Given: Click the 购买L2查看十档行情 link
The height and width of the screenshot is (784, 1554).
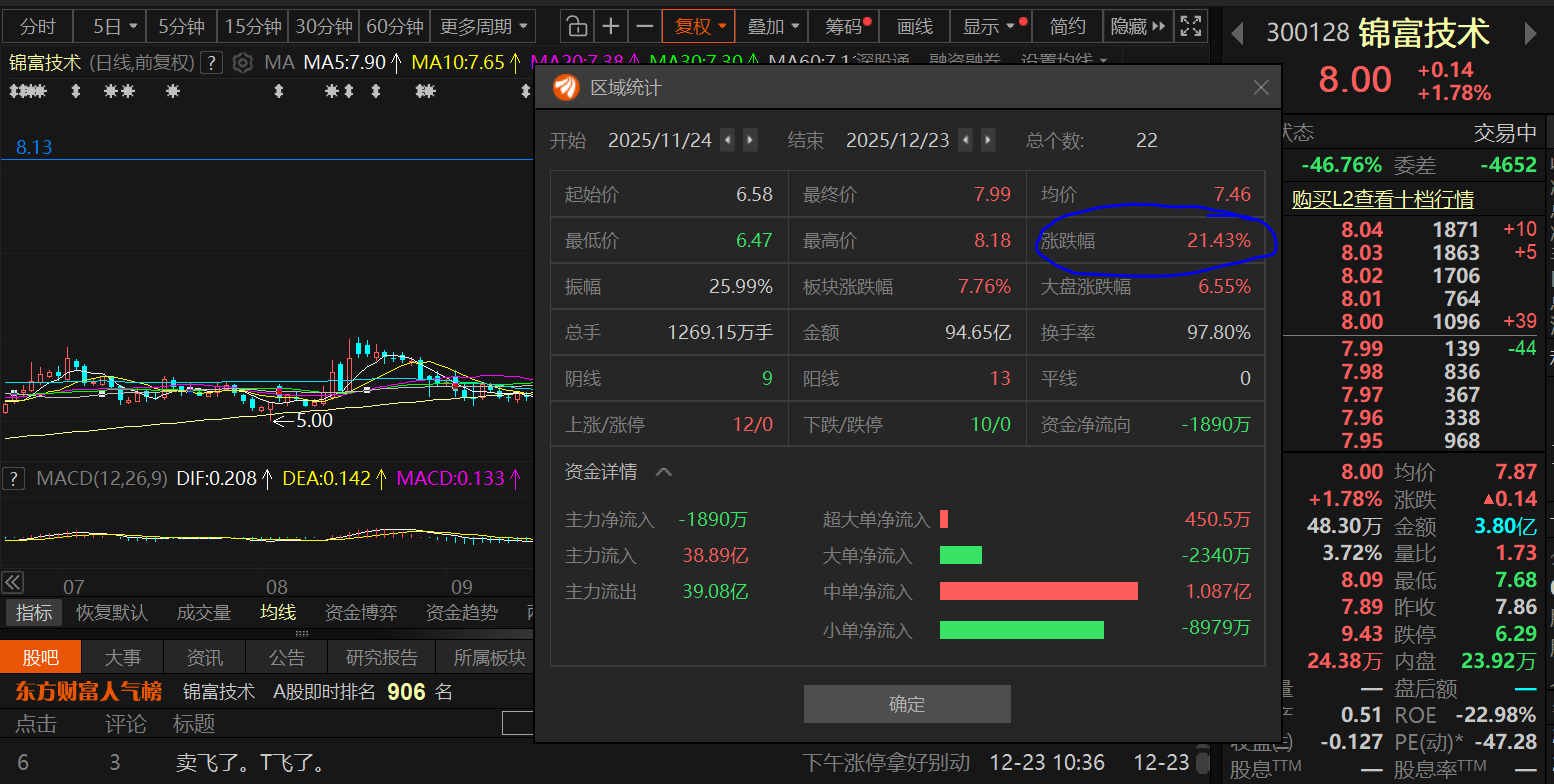Looking at the screenshot, I should pos(1382,200).
